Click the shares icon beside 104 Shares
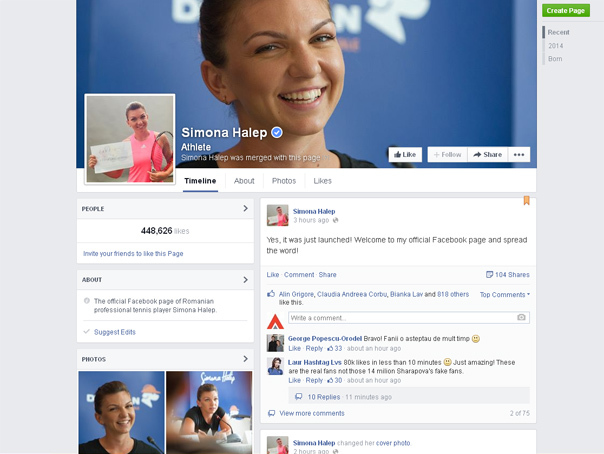Viewport: 604px width, 454px height. [x=489, y=275]
